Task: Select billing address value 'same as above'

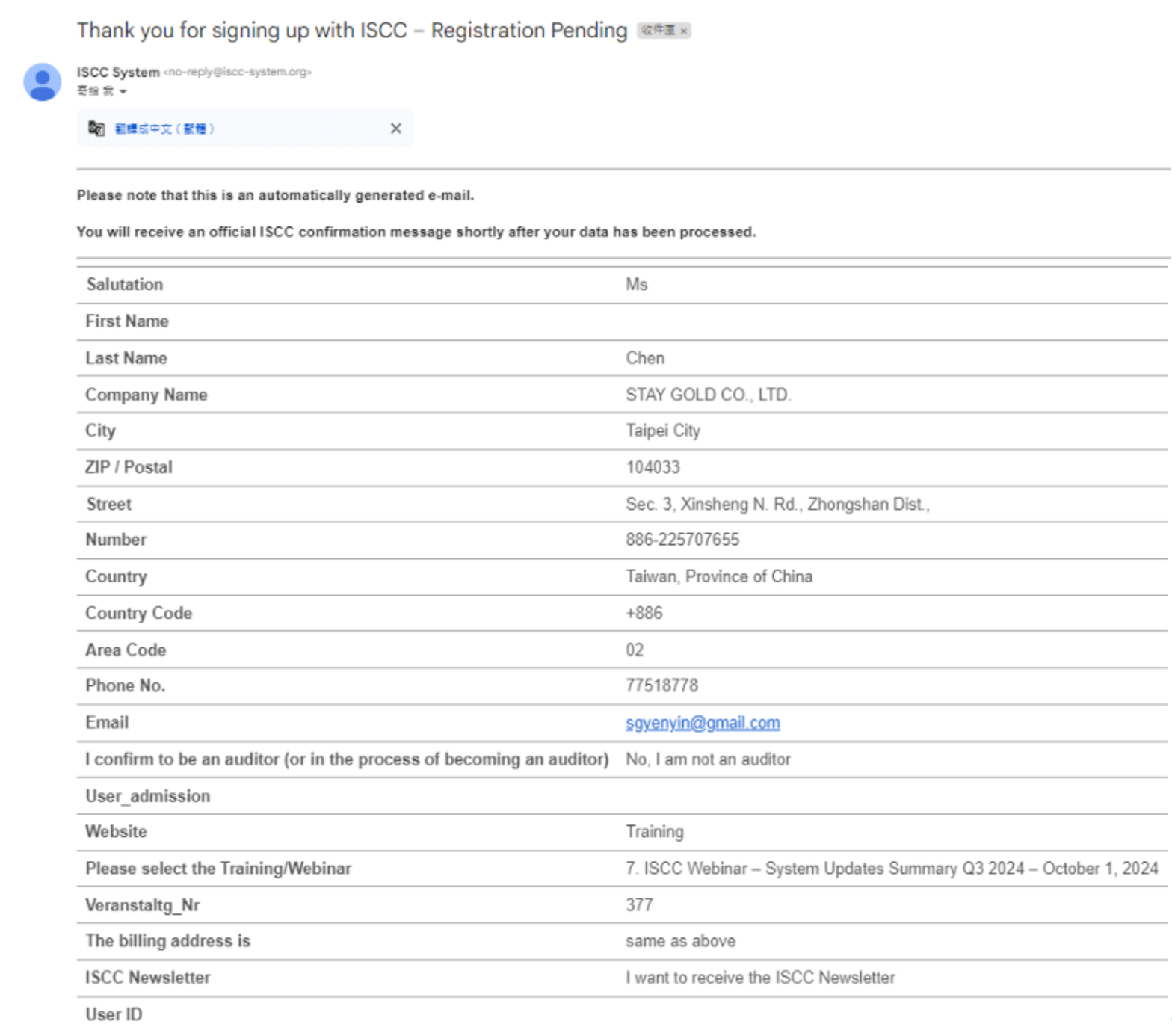Action: point(680,941)
